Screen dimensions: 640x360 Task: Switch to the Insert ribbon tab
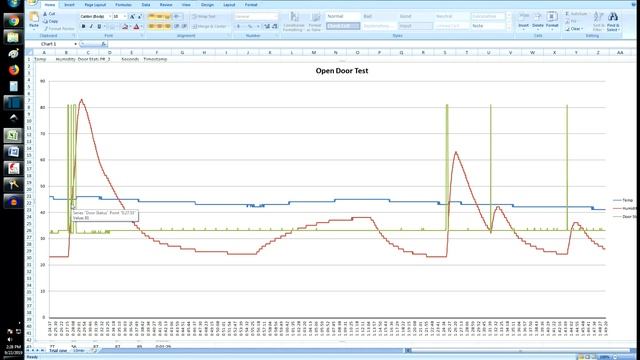pyautogui.click(x=69, y=5)
